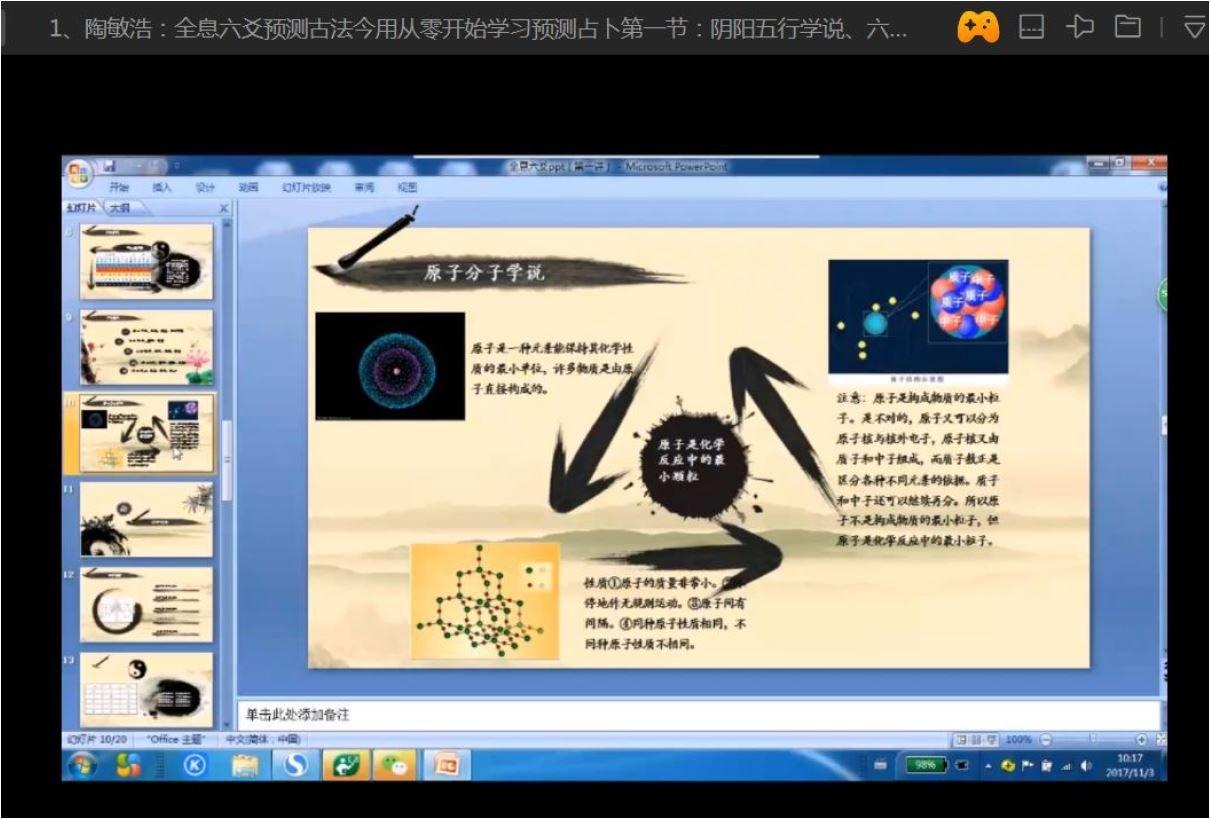Click the central ink circle text 原子是化学反应中的最小颗粒
Screen dimensions: 1210x819
690,459
